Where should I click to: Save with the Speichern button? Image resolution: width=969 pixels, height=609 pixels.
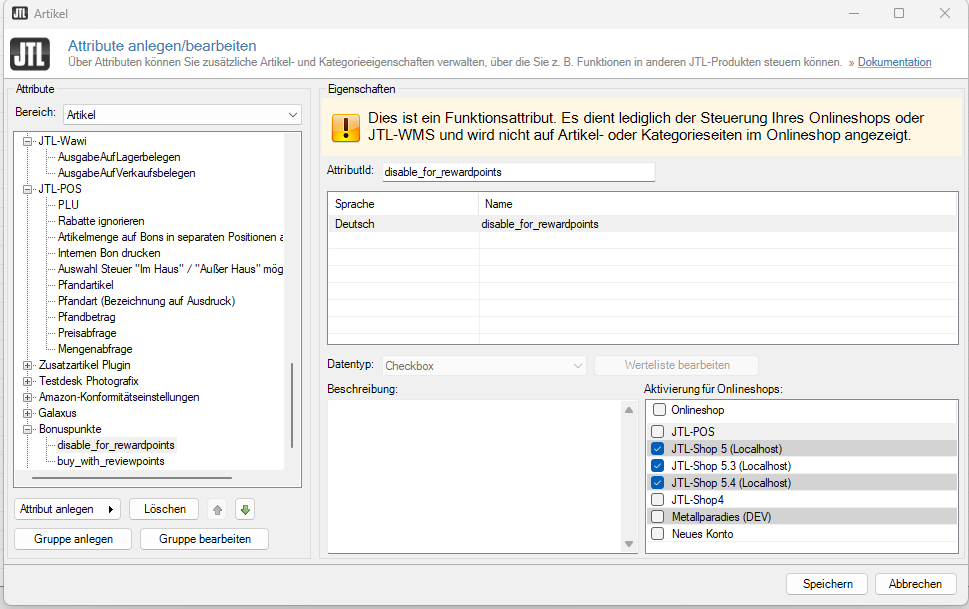pyautogui.click(x=827, y=584)
